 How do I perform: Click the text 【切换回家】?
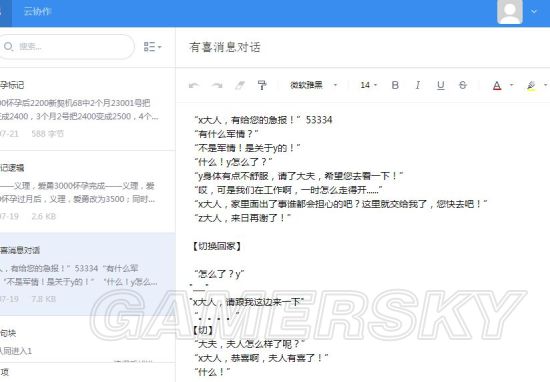[x=217, y=246]
